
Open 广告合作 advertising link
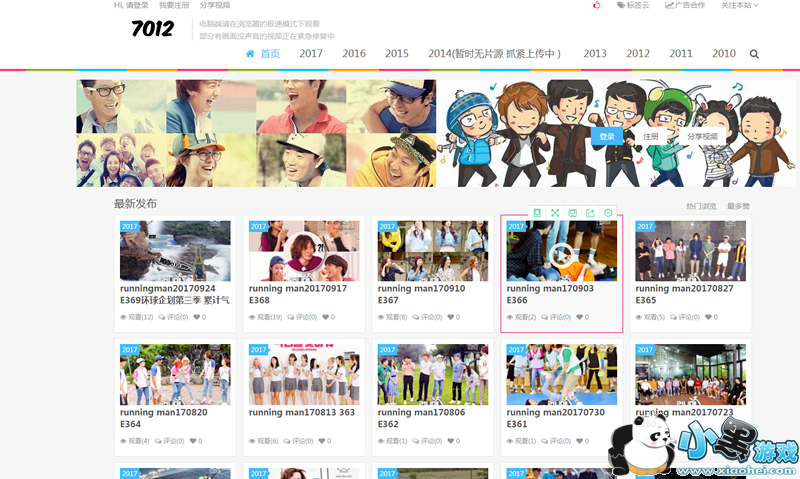pyautogui.click(x=685, y=5)
